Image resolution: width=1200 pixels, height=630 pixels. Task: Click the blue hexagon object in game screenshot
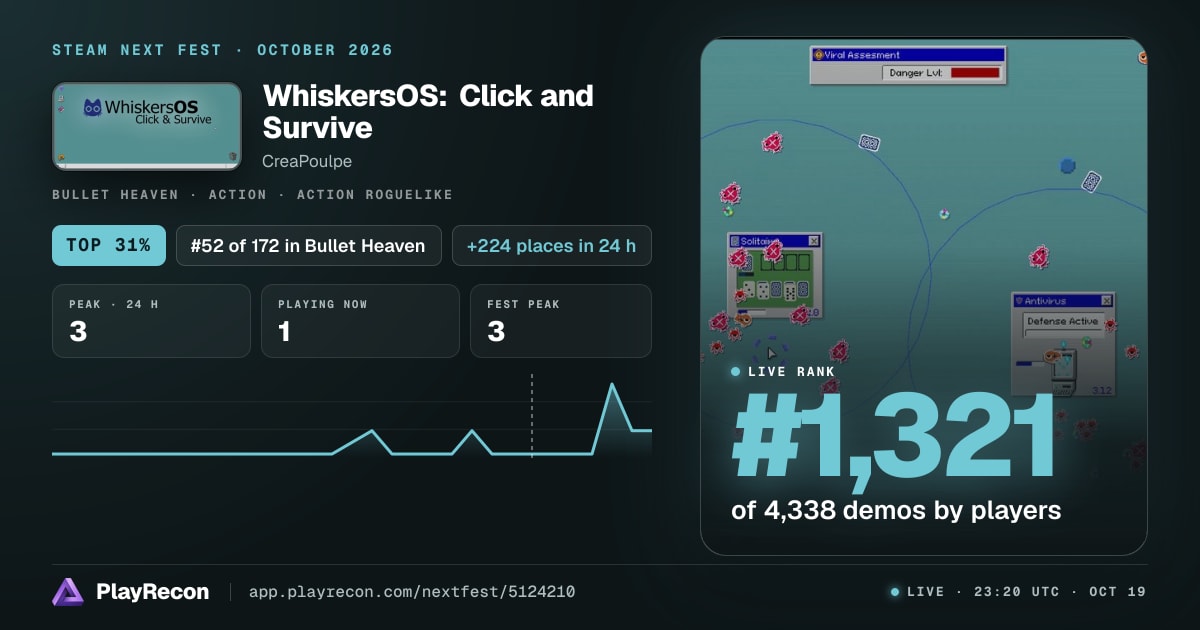[x=1067, y=165]
